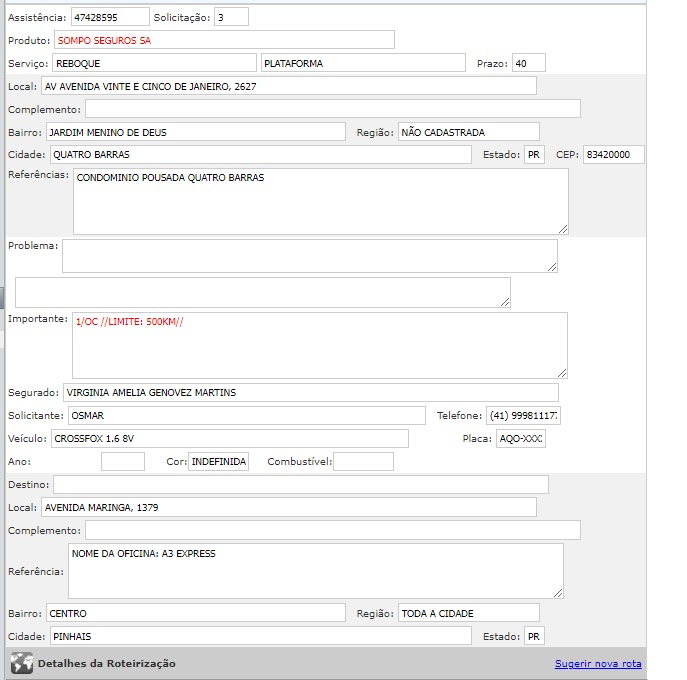Click the origin Local field AV AVENIDA VINTE E CINCO
Image resolution: width=687 pixels, height=680 pixels.
click(289, 86)
